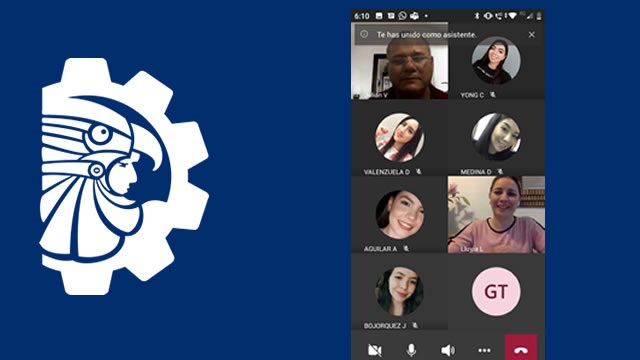This screenshot has width=640, height=360.
Task: Select VALENZUELA D participant avatar
Action: click(399, 138)
